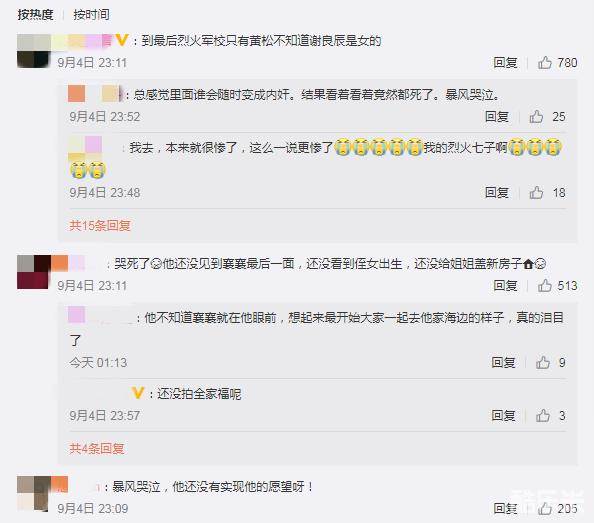Reply to the 今天 01:13 comment
The image size is (594, 523).
pyautogui.click(x=503, y=362)
